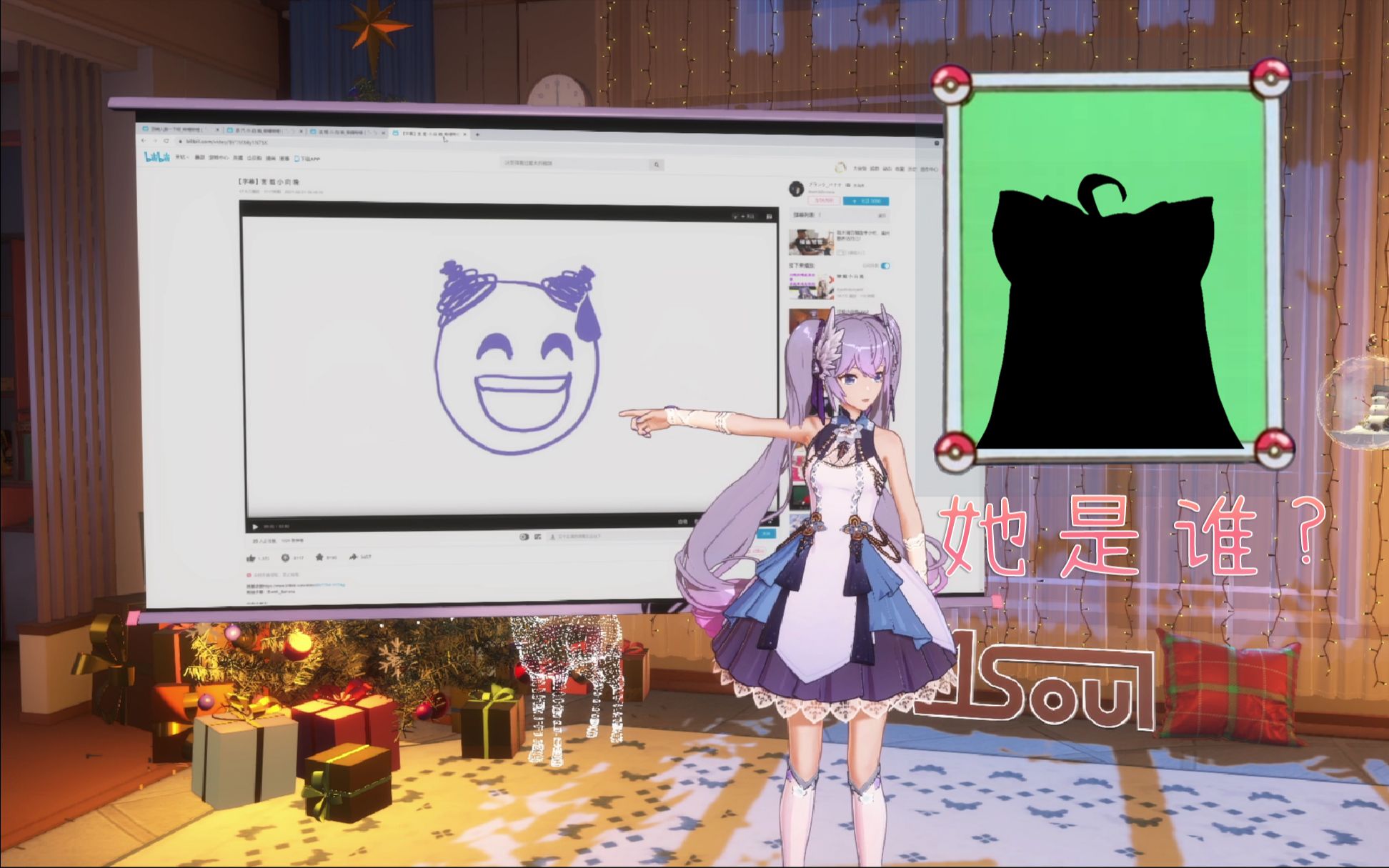
Task: Open the first recommended video thumbnail
Action: point(811,243)
